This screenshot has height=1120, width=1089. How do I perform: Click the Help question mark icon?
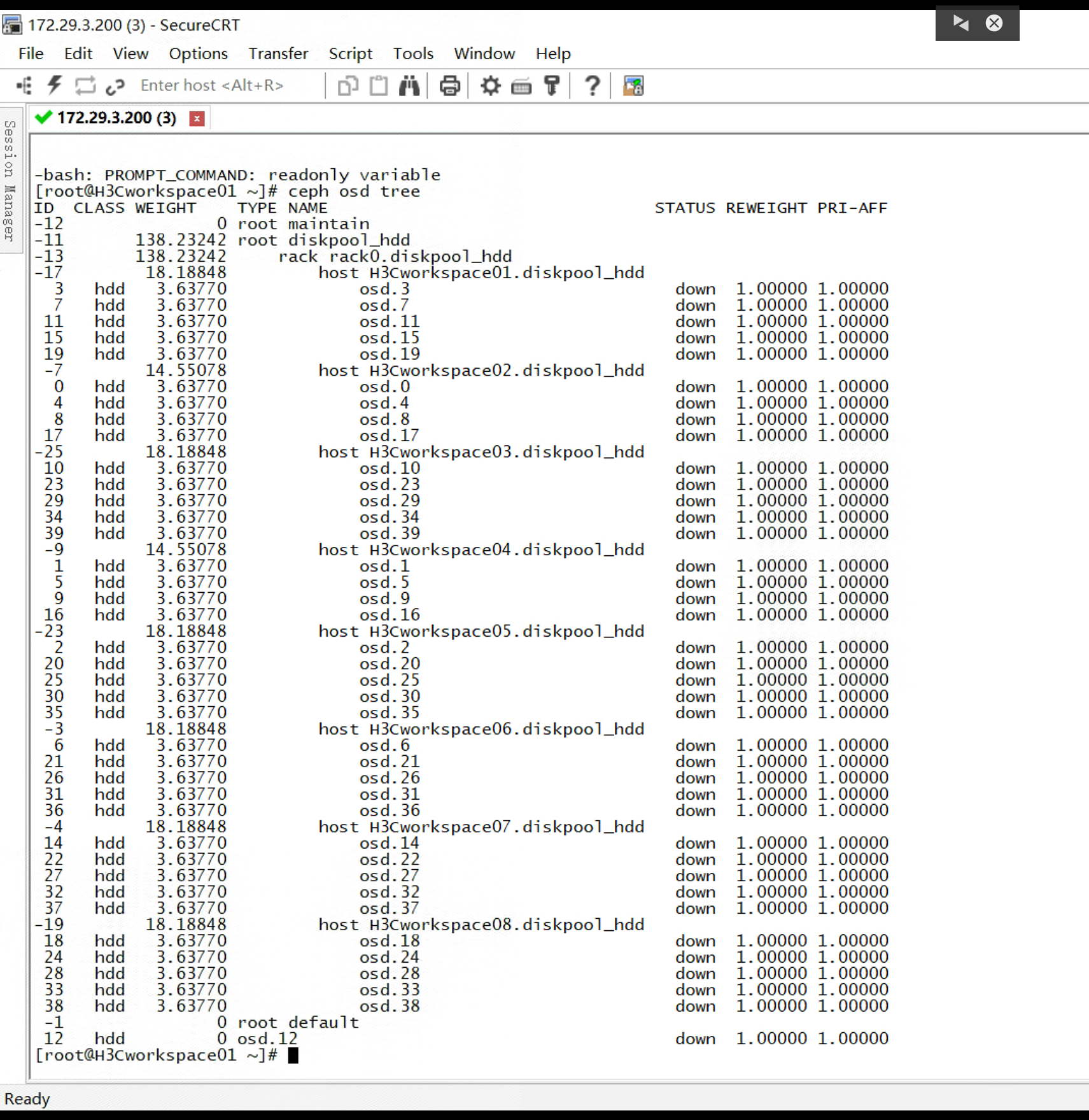593,85
